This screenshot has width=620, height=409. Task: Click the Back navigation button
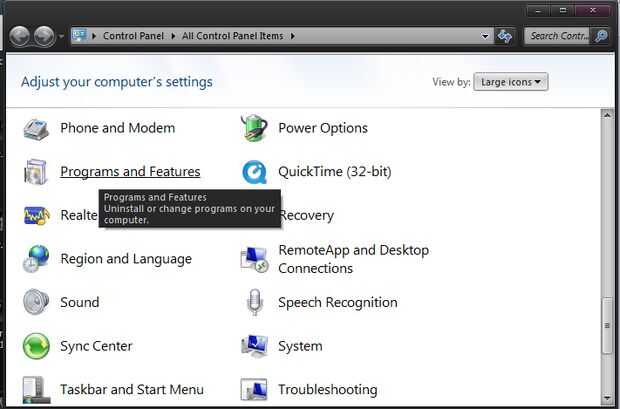pos(20,36)
